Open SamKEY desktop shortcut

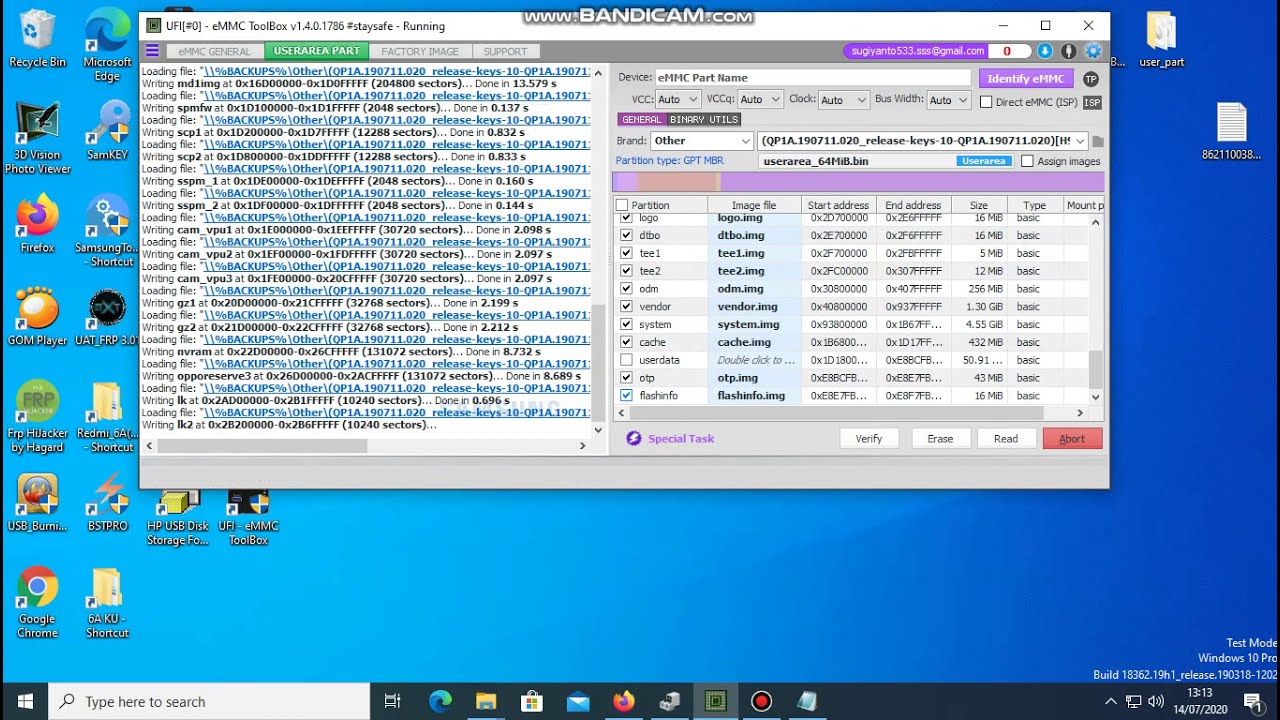(x=107, y=132)
